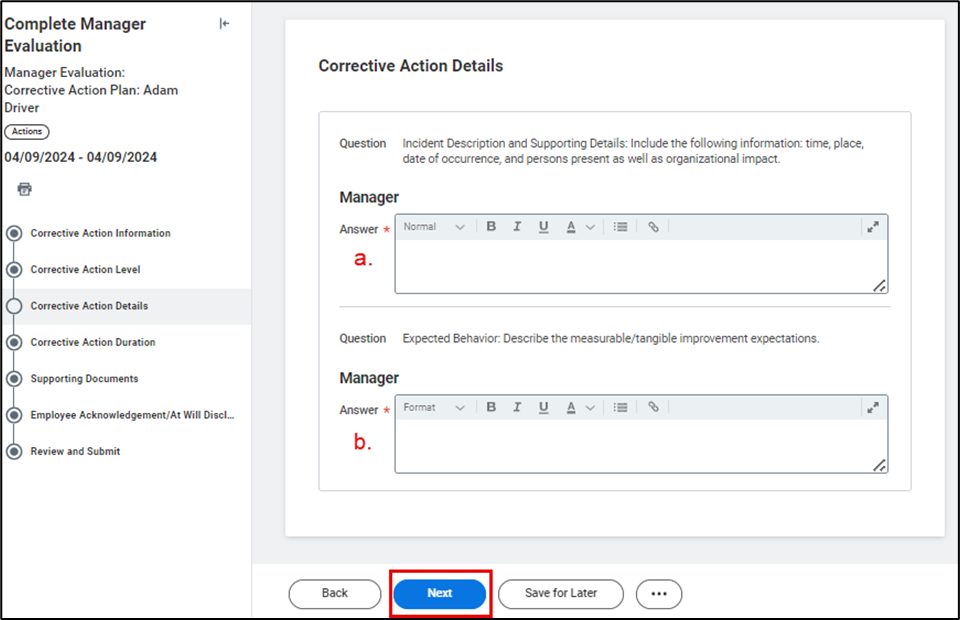Screen dimensions: 960x620
Task: Open the Format style dropdown
Action: click(434, 408)
